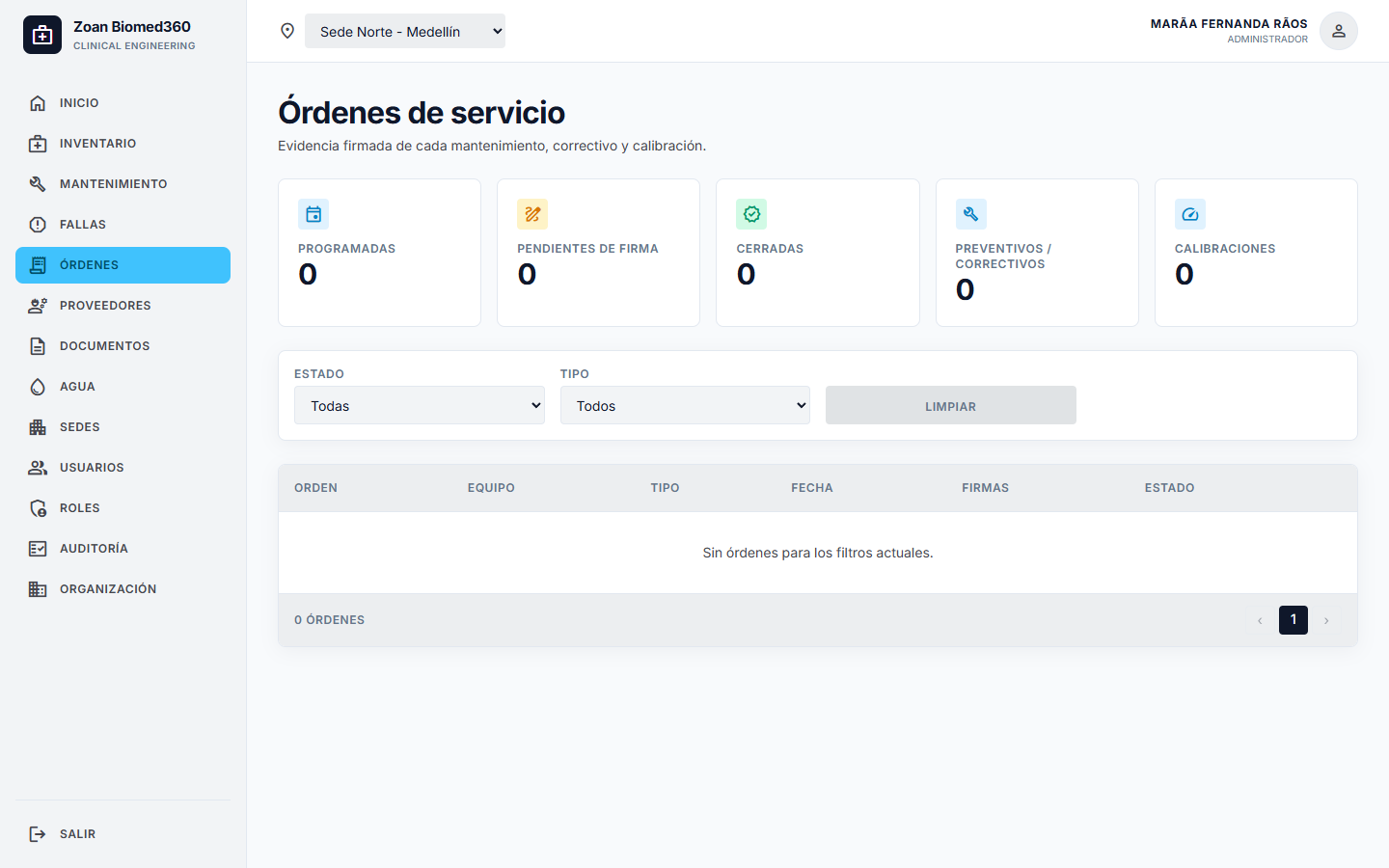Go to the previous page arrow

tap(1260, 620)
